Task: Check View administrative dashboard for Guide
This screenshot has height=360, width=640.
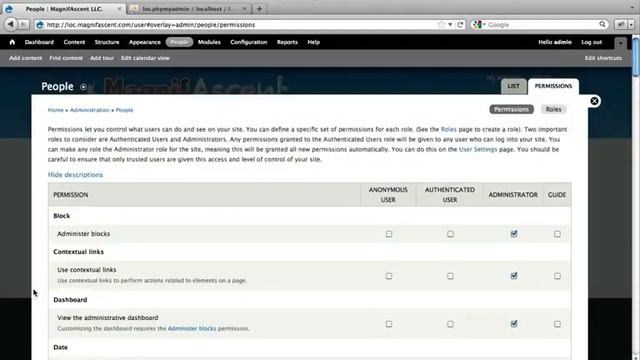Action: 557,324
